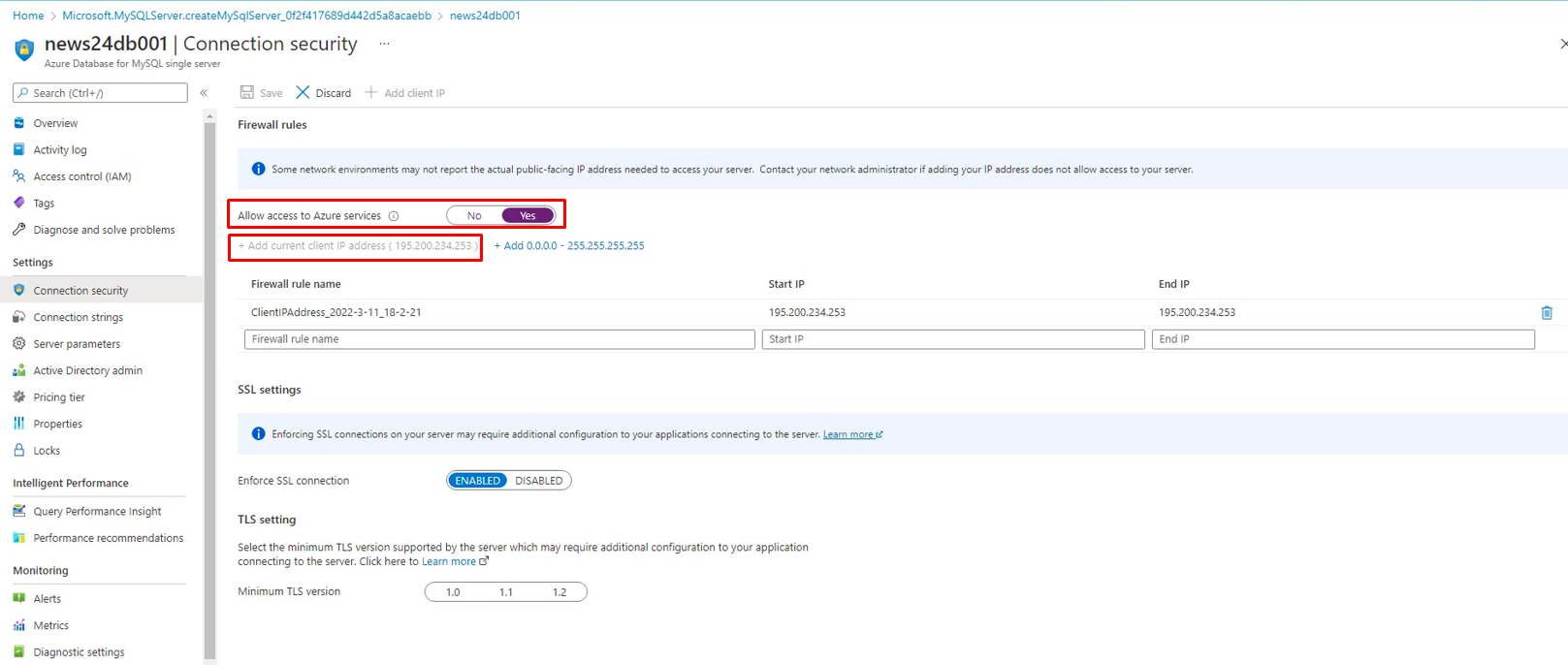This screenshot has width=1568, height=665.
Task: Disable Enforce SSL connection
Action: (538, 481)
